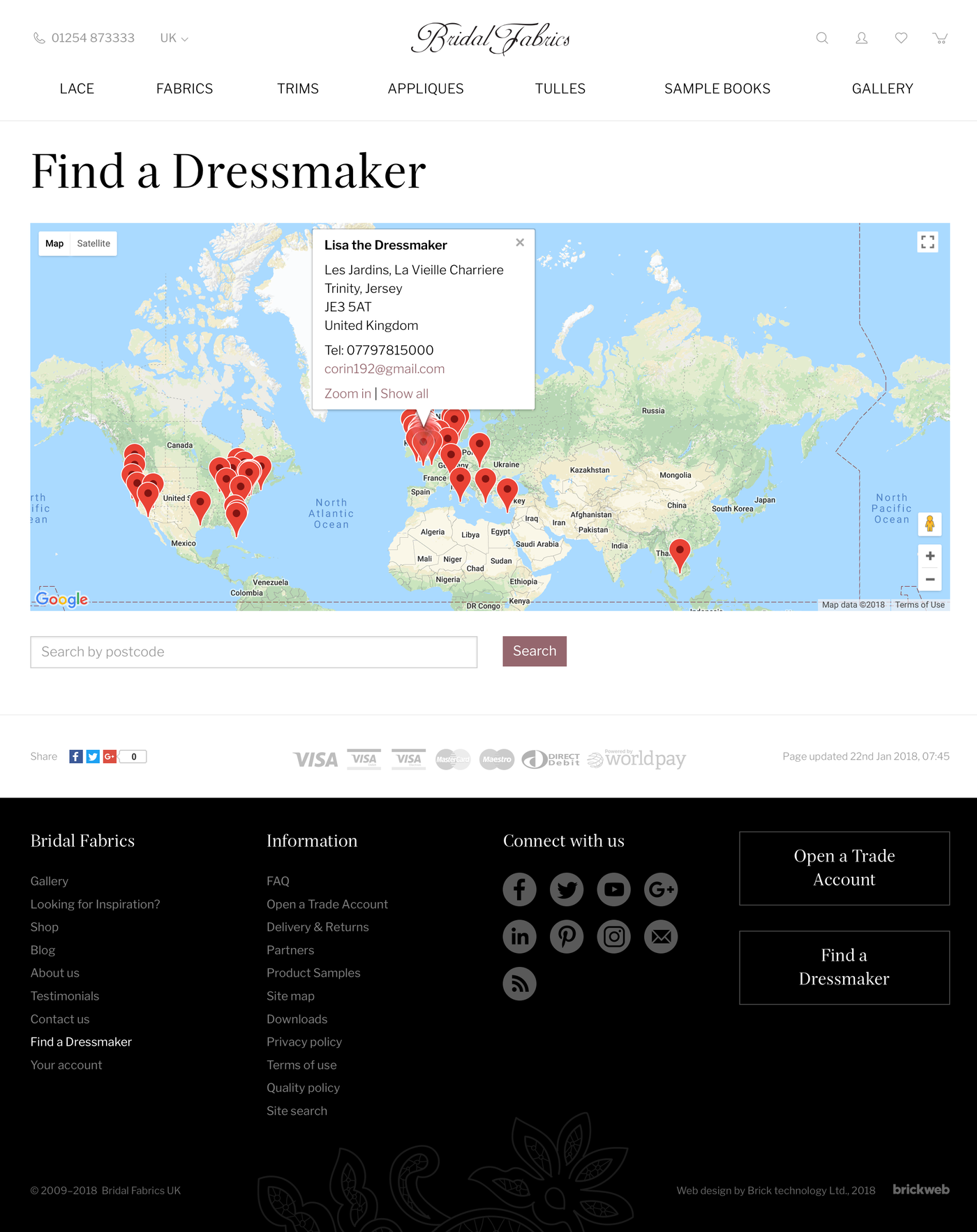Close the Lisa the Dressmaker popup
Viewport: 977px width, 1232px height.
point(520,243)
